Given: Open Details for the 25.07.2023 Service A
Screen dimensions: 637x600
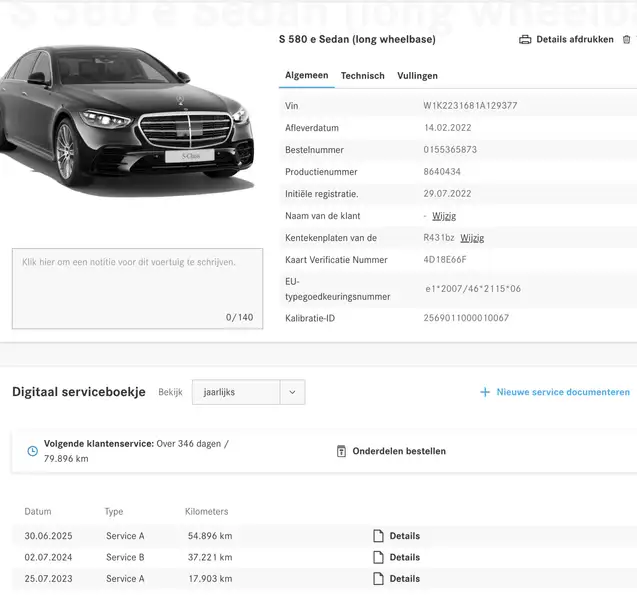Looking at the screenshot, I should pos(405,578).
